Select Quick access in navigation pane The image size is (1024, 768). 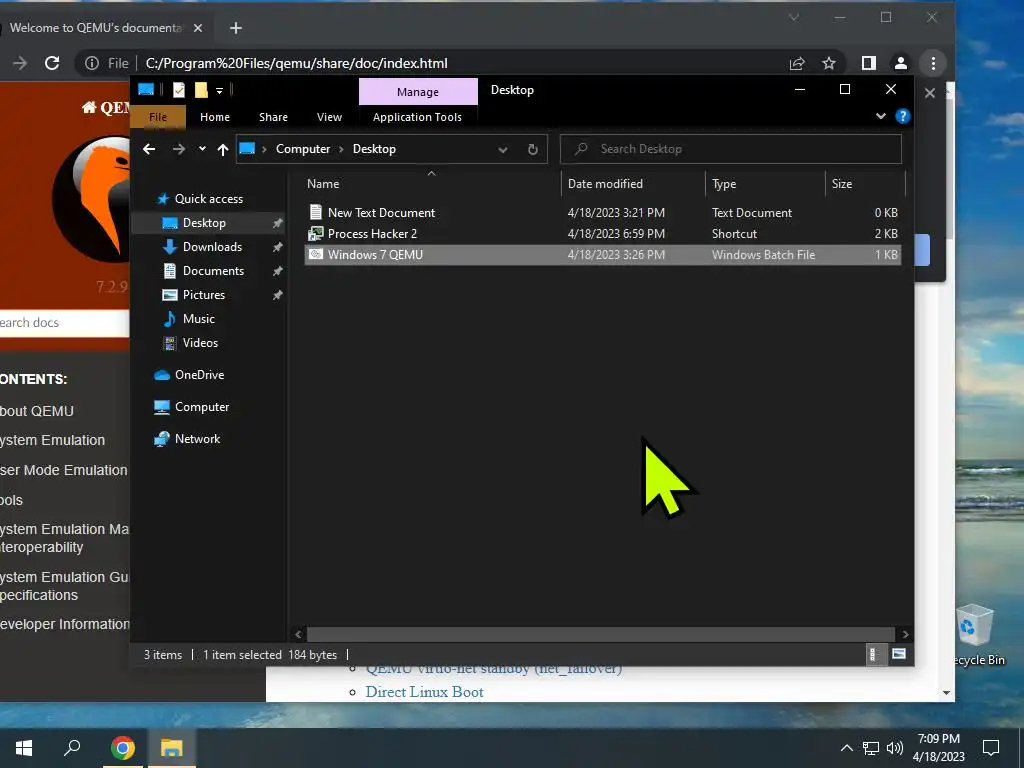(209, 199)
